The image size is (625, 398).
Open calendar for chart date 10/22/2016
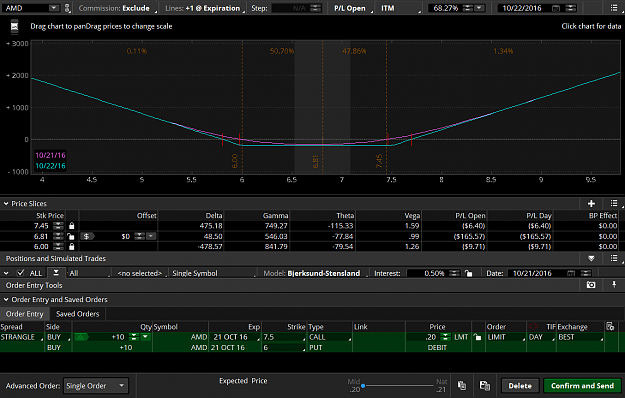pyautogui.click(x=556, y=8)
